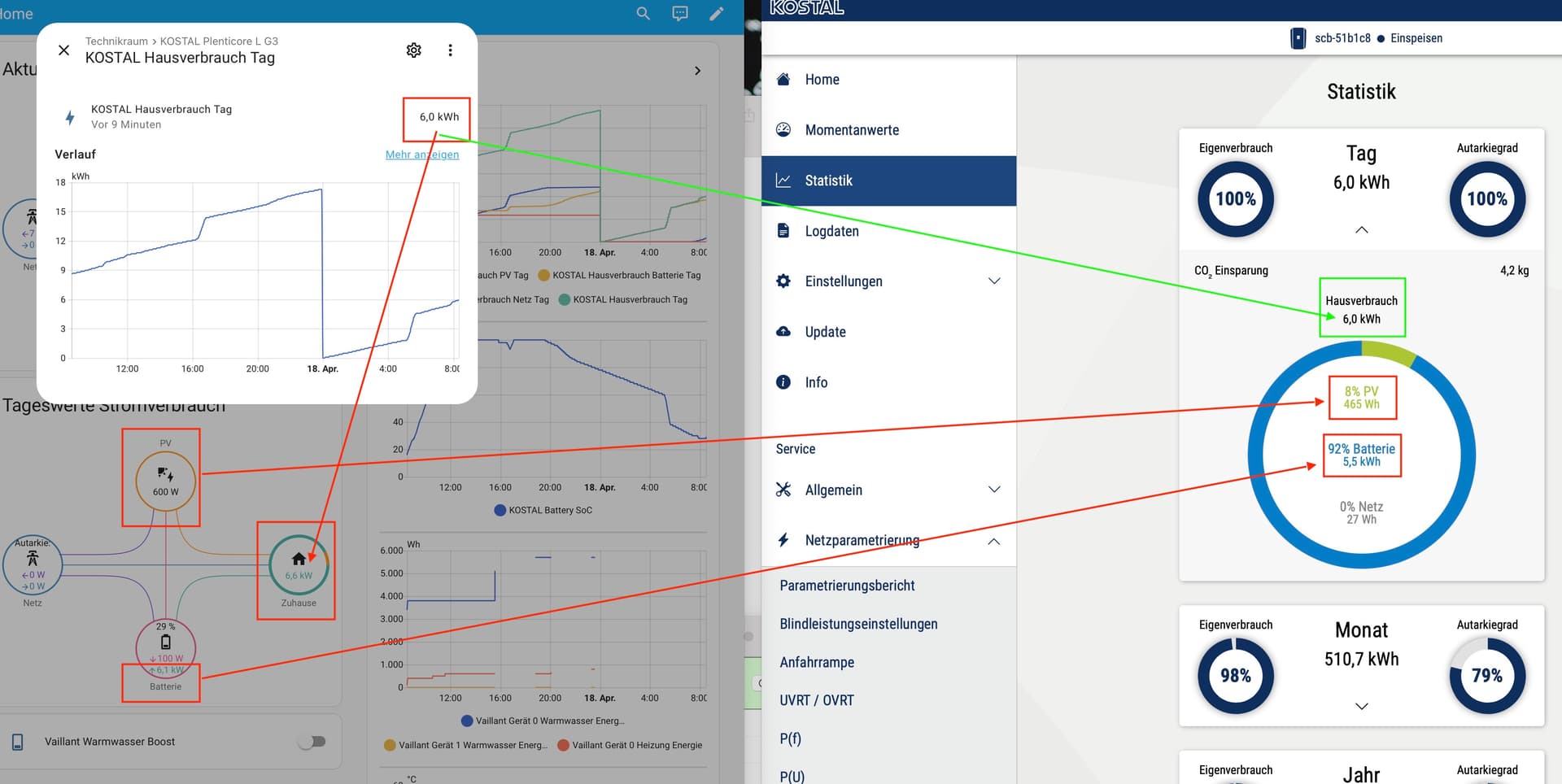Image resolution: width=1562 pixels, height=784 pixels.
Task: Toggle Vaillant Gerät 0 Heizung Energie legend
Action: coord(630,745)
